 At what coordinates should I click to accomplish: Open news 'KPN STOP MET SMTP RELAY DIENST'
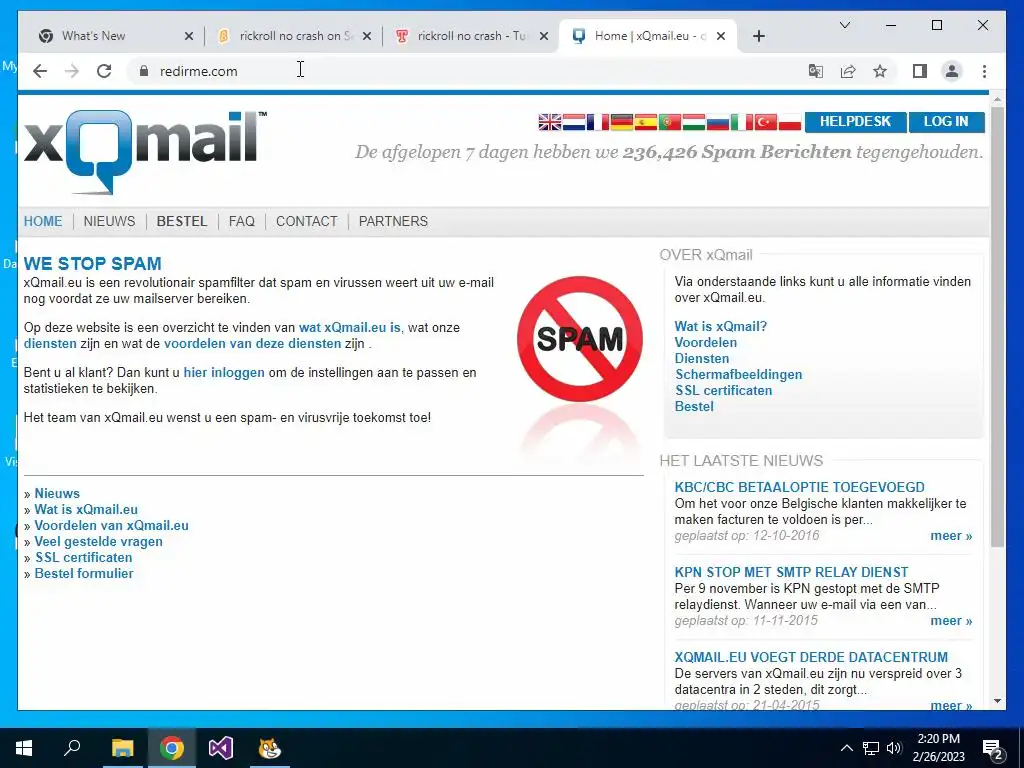click(792, 572)
